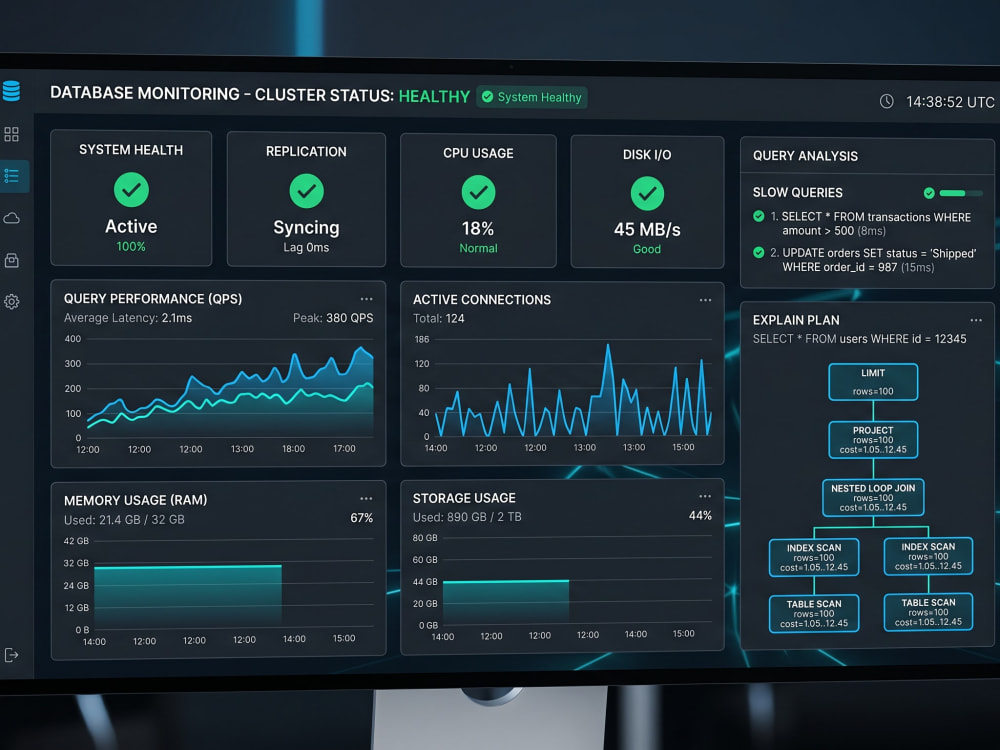
Task: Open Memory Usage options menu
Action: pyautogui.click(x=366, y=499)
